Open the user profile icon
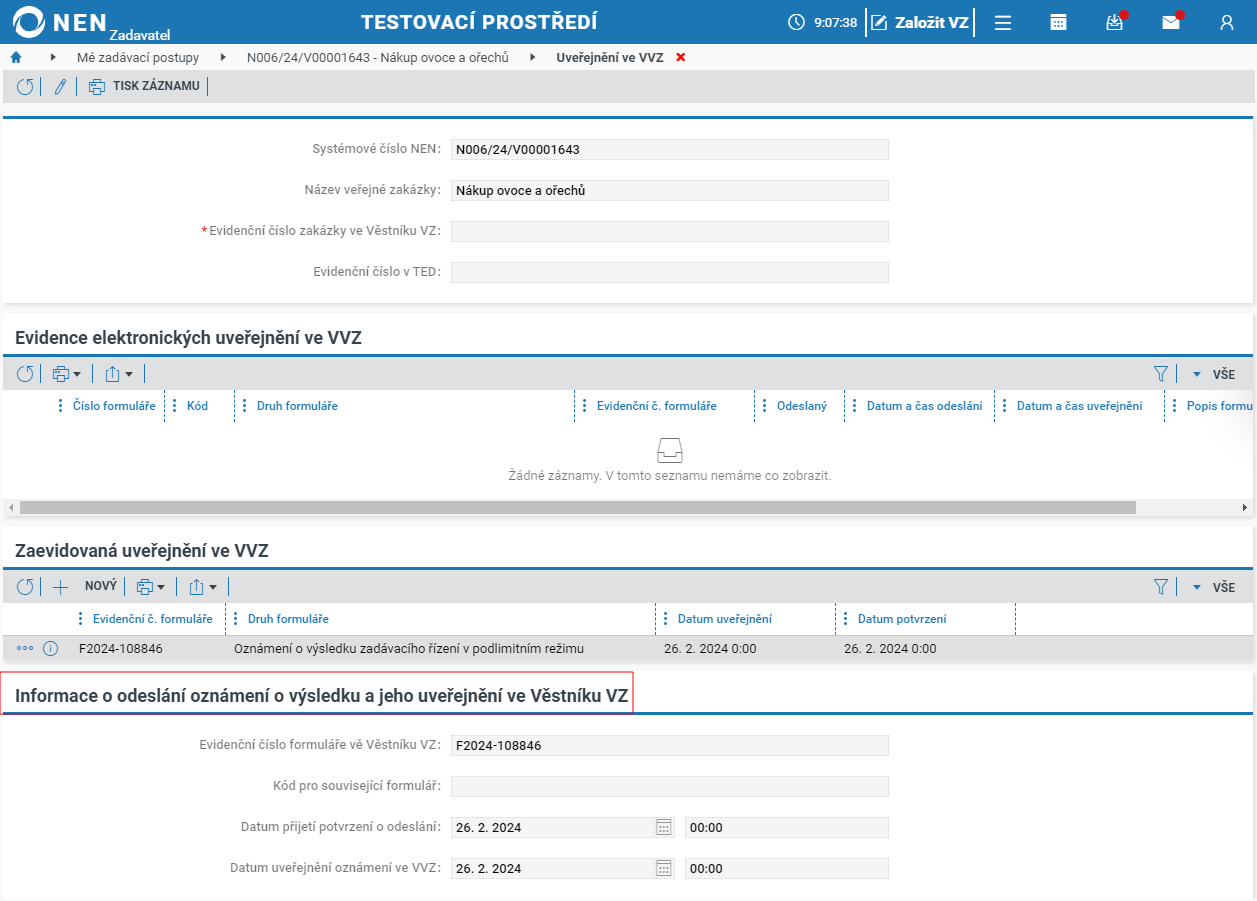Viewport: 1257px width, 901px height. point(1227,22)
